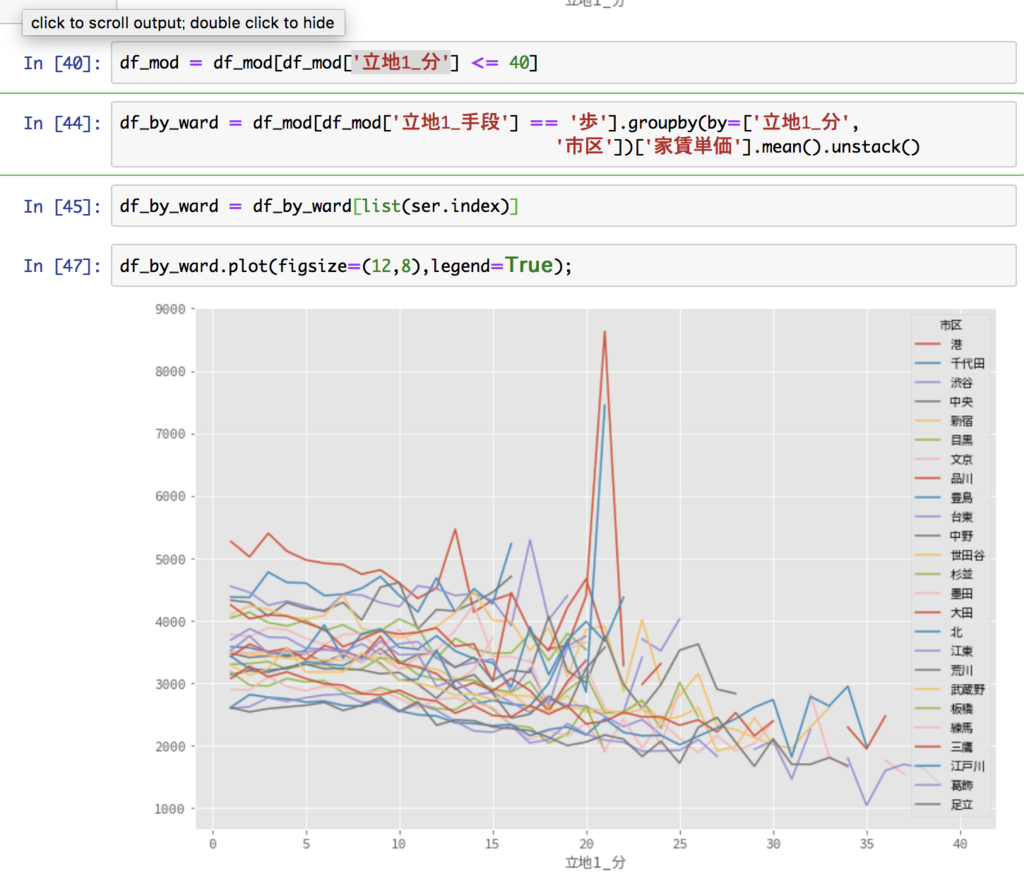Click the tall red spike peak in chart

point(605,332)
